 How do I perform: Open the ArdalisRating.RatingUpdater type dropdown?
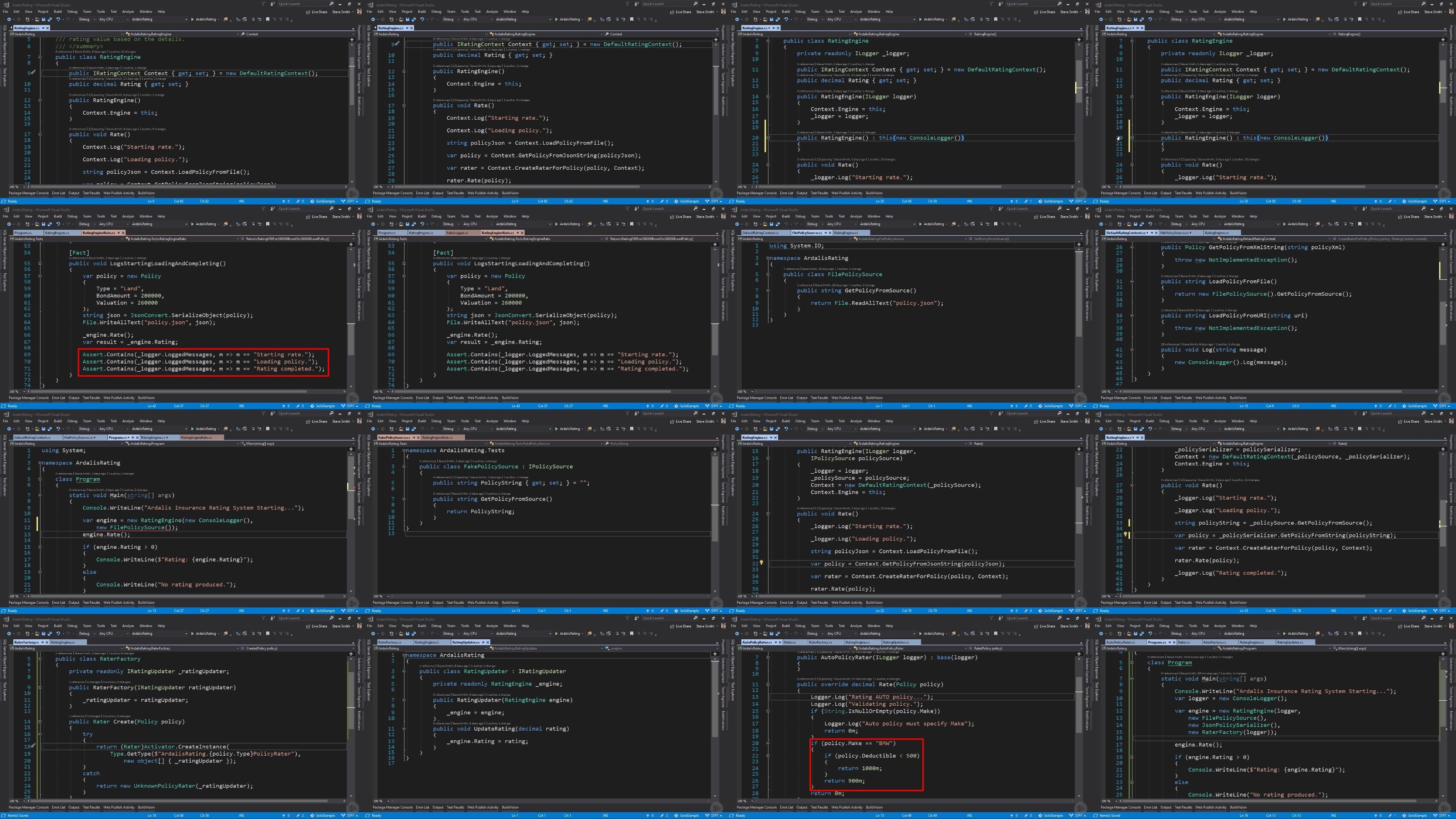546,648
